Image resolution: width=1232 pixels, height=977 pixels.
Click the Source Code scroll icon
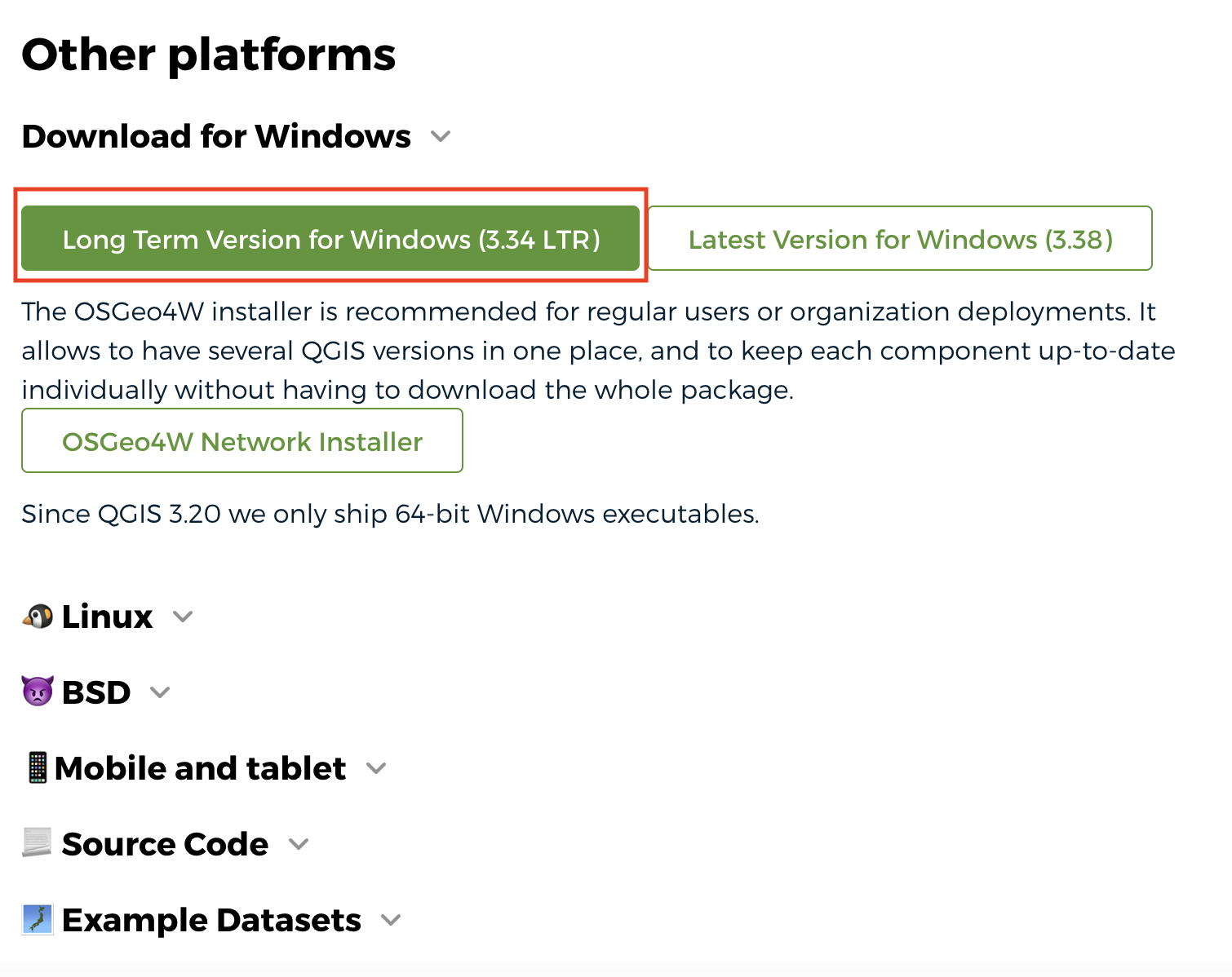click(x=38, y=843)
